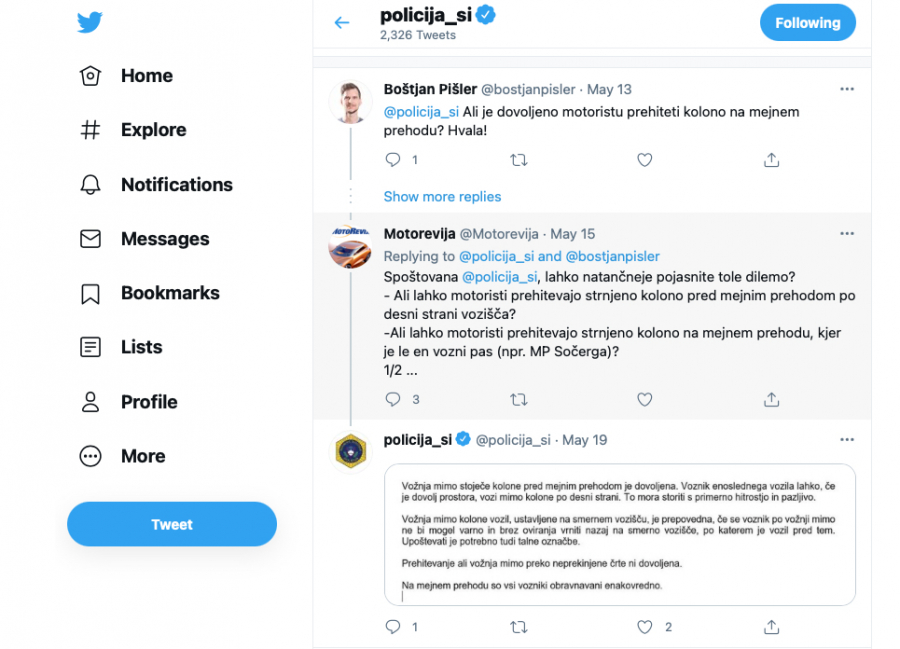
Task: Toggle the Following button for policija_si
Action: pos(807,23)
